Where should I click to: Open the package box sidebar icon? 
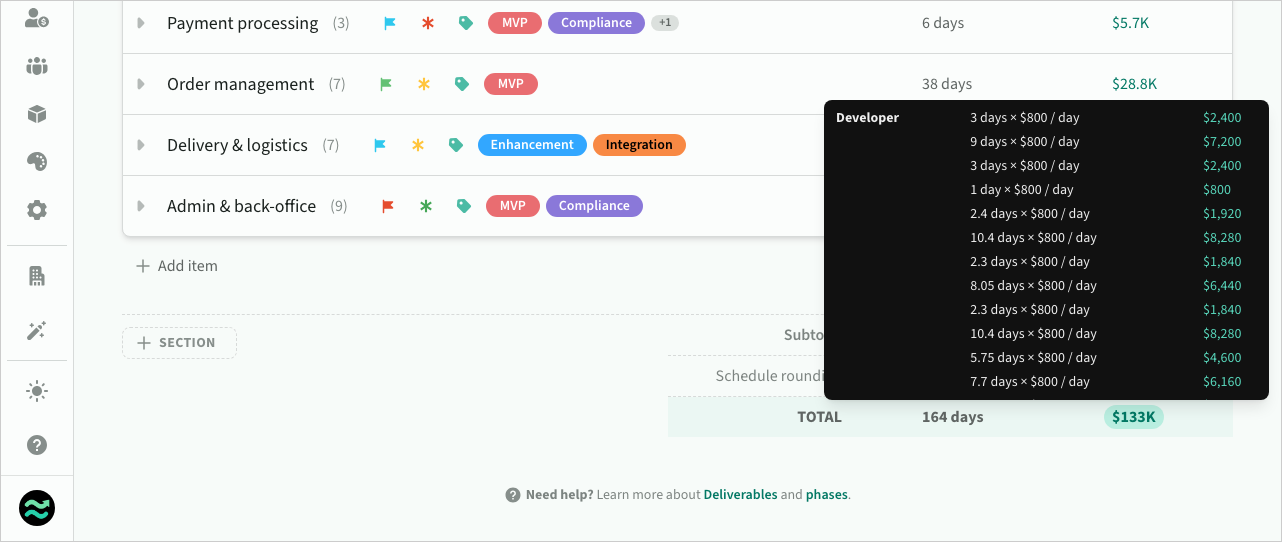[37, 114]
